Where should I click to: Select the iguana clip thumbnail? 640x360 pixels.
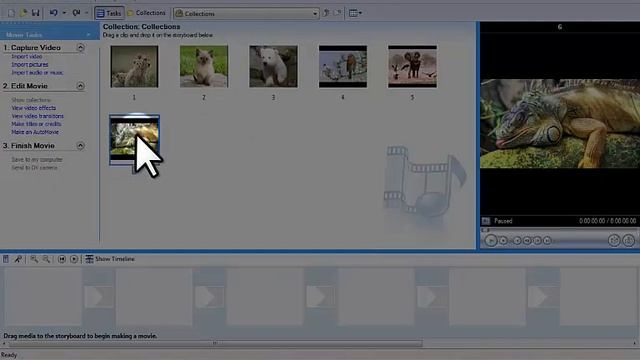coord(135,140)
